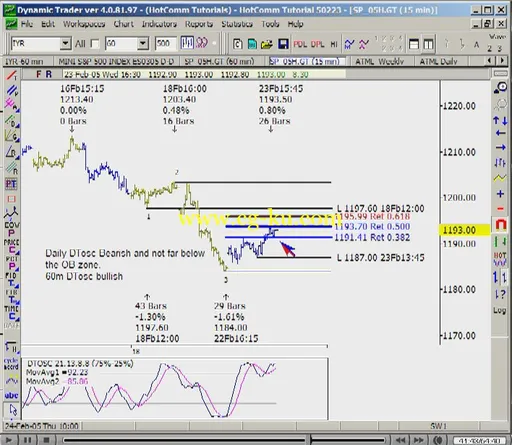Select the PRICE C tool
Image resolution: width=512 pixels, height=445 pixels.
[11, 246]
